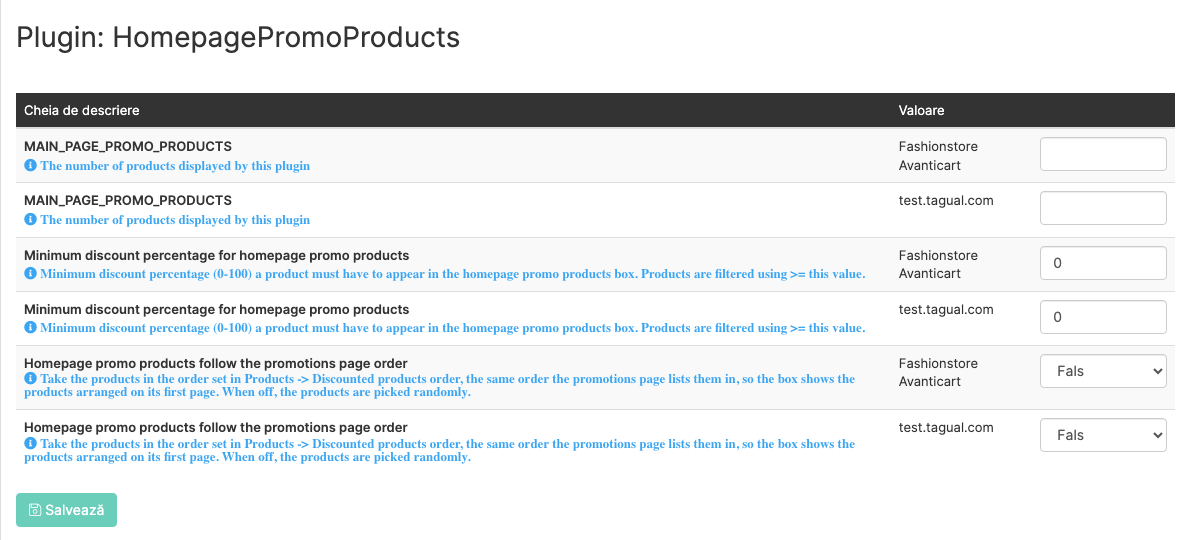Click the floppy disk icon on Salvează
The width and height of the screenshot is (1190, 540).
(x=34, y=510)
